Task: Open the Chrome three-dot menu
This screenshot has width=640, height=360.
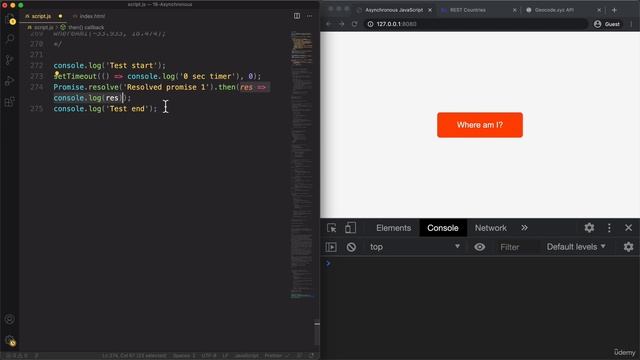Action: (x=631, y=24)
